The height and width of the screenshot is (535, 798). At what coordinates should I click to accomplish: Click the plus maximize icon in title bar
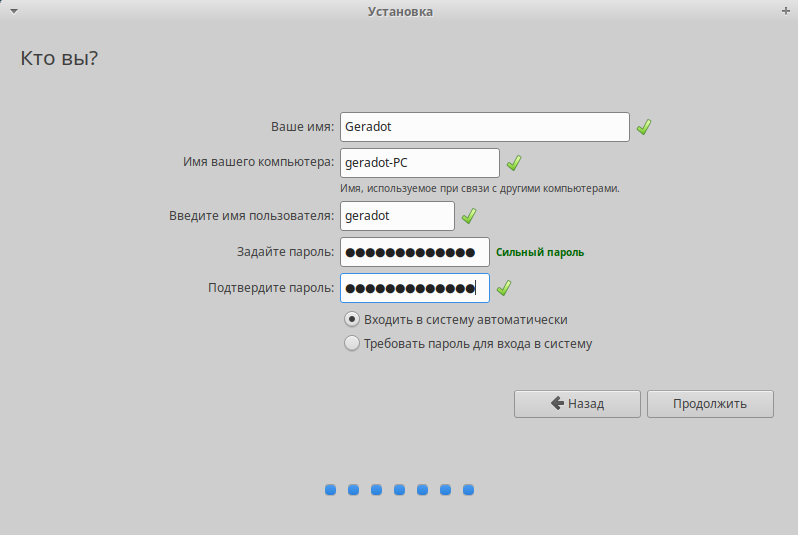pyautogui.click(x=786, y=11)
